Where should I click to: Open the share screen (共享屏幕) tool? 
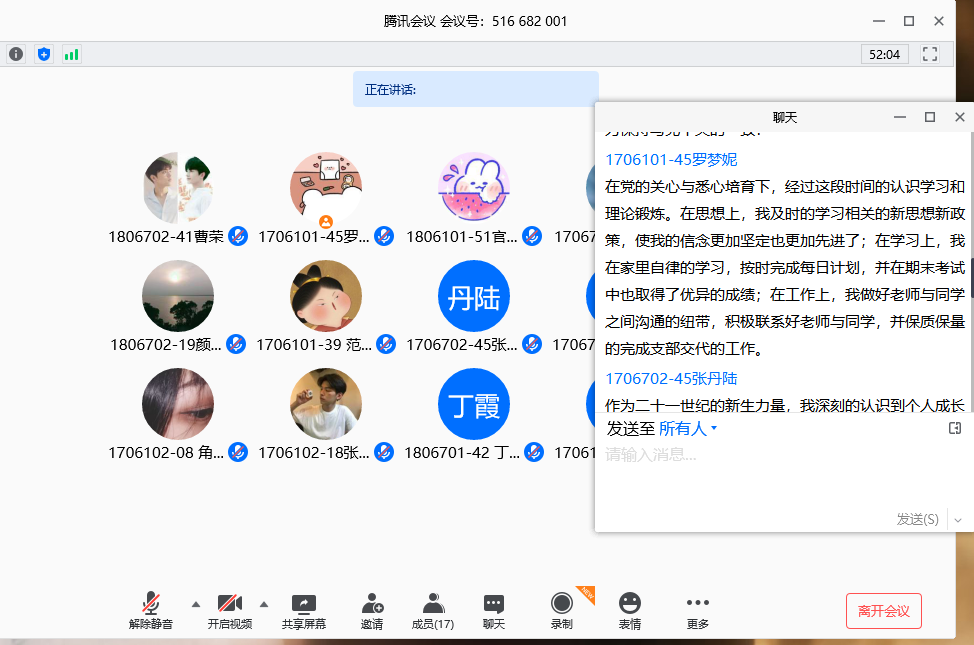(303, 610)
